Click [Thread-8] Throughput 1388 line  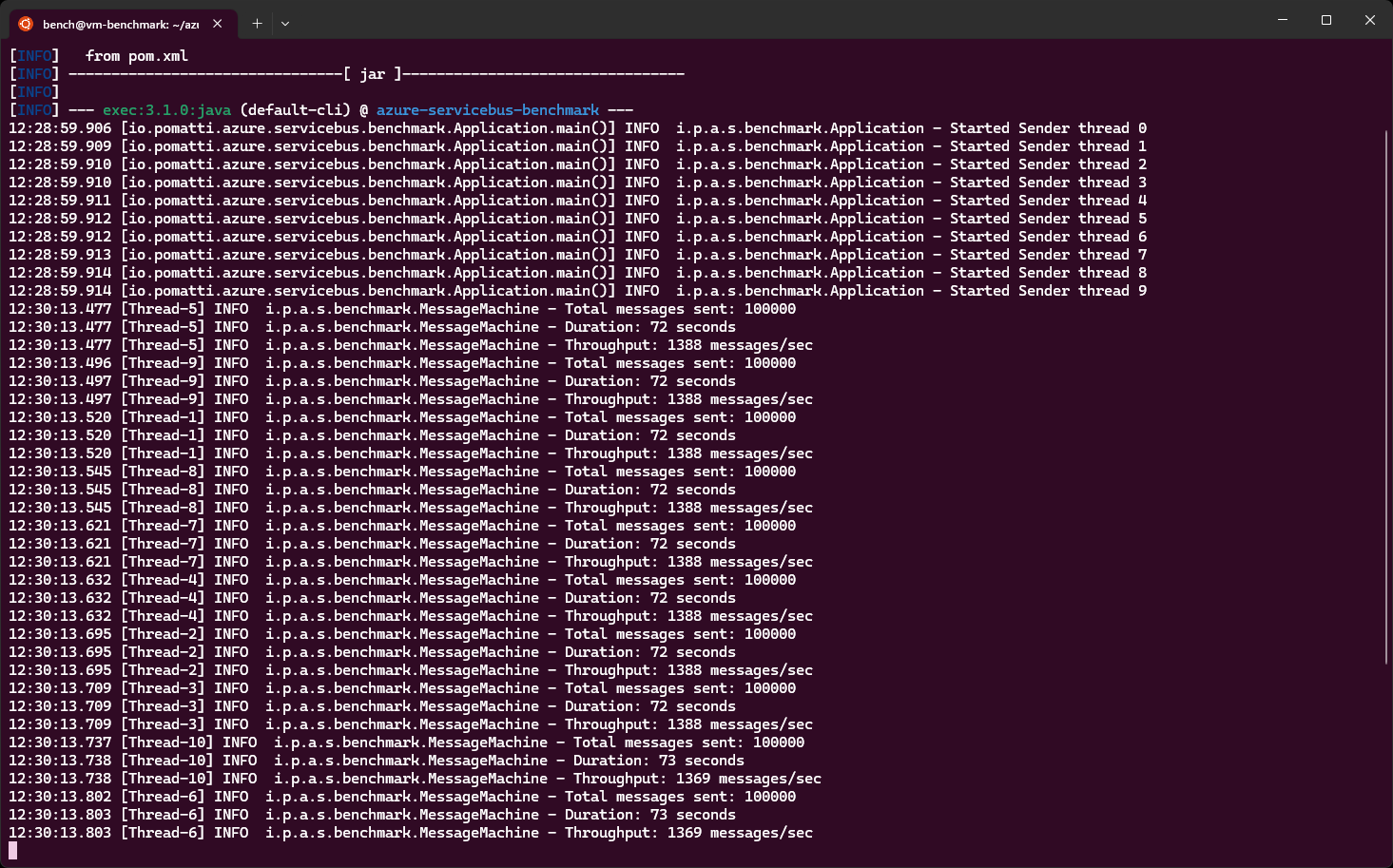pyautogui.click(x=411, y=508)
